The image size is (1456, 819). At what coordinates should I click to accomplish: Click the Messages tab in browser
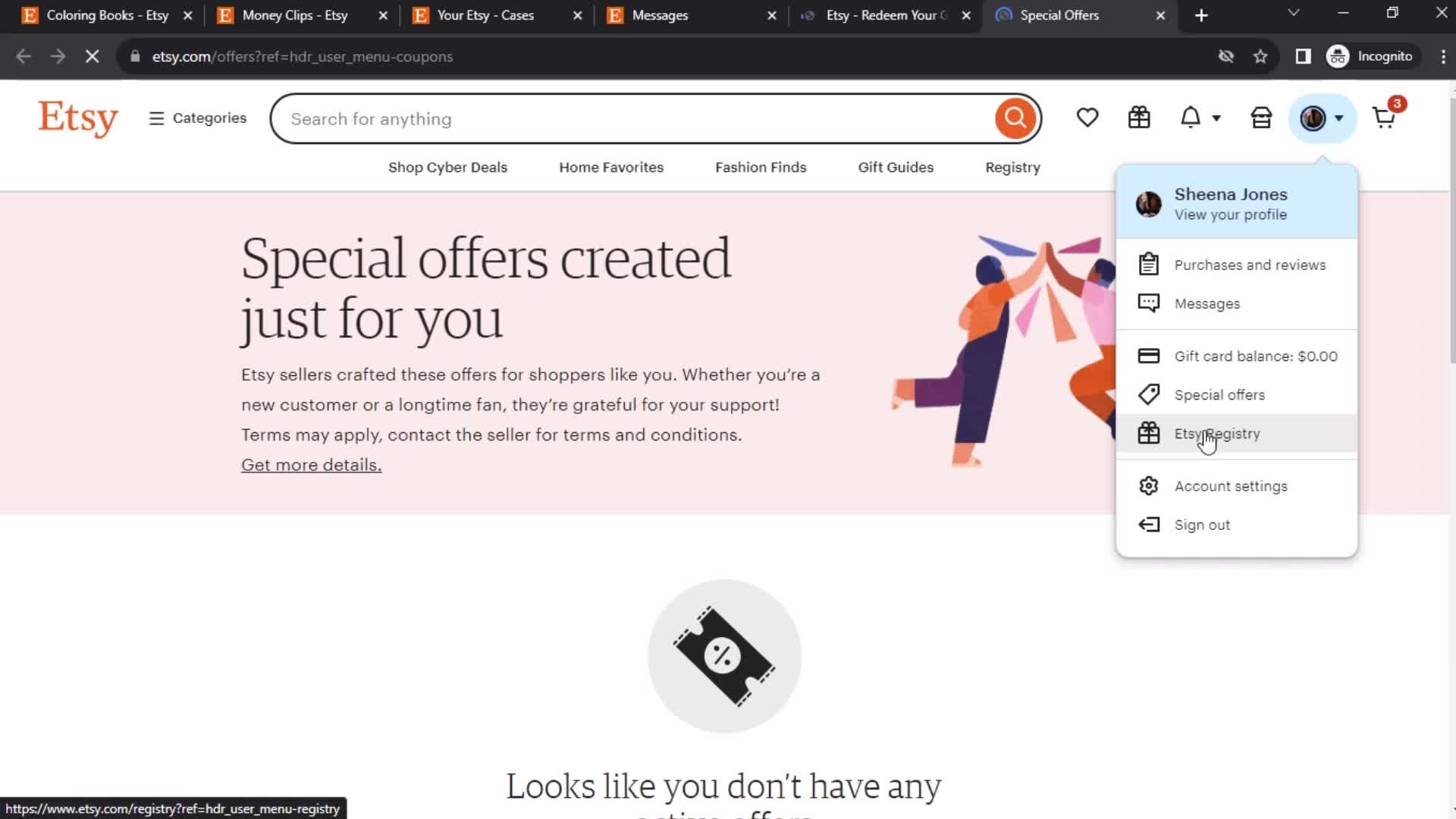click(660, 15)
